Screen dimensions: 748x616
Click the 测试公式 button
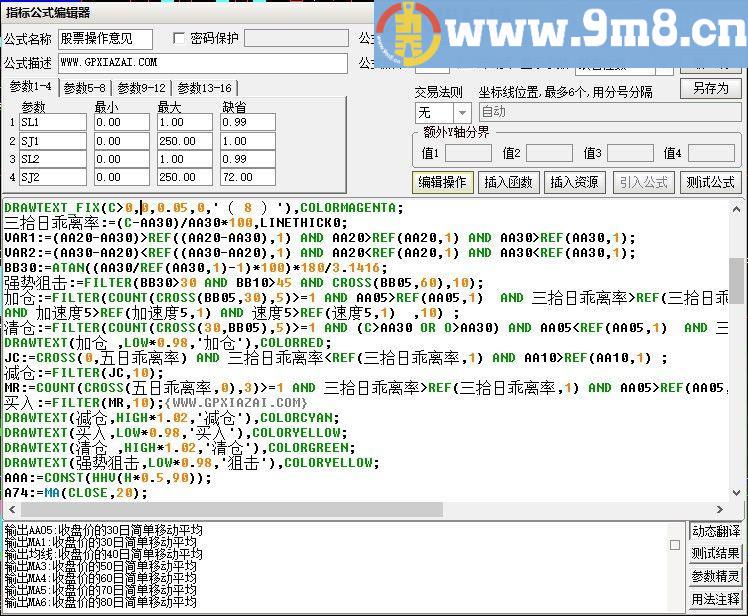tap(710, 182)
